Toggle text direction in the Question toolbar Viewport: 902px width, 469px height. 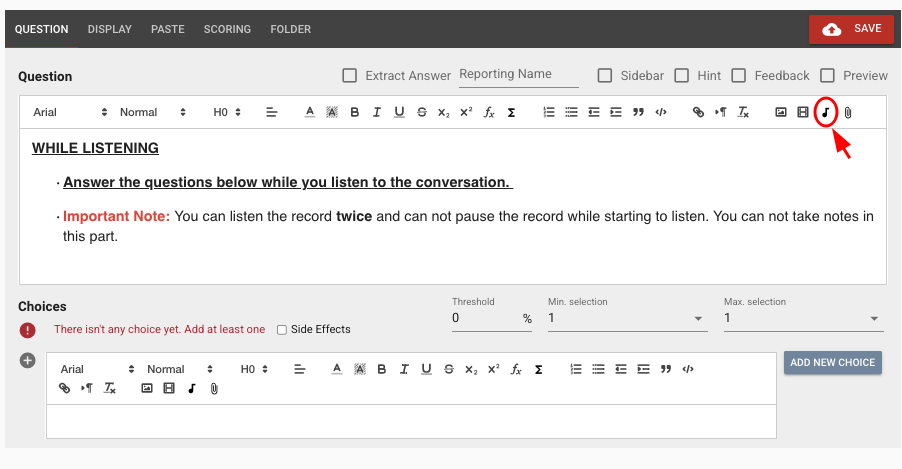720,112
